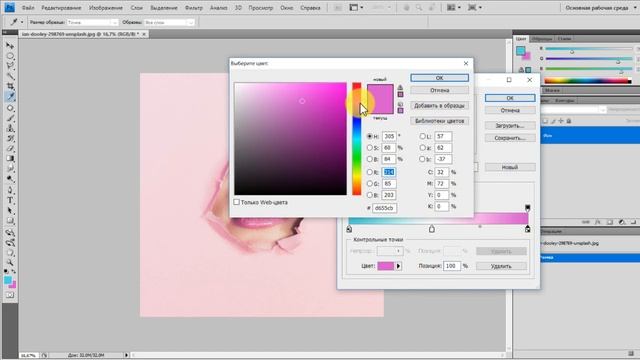Image resolution: width=640 pixels, height=360 pixels.
Task: Select the blue B radio (value 203)
Action: pyautogui.click(x=369, y=195)
